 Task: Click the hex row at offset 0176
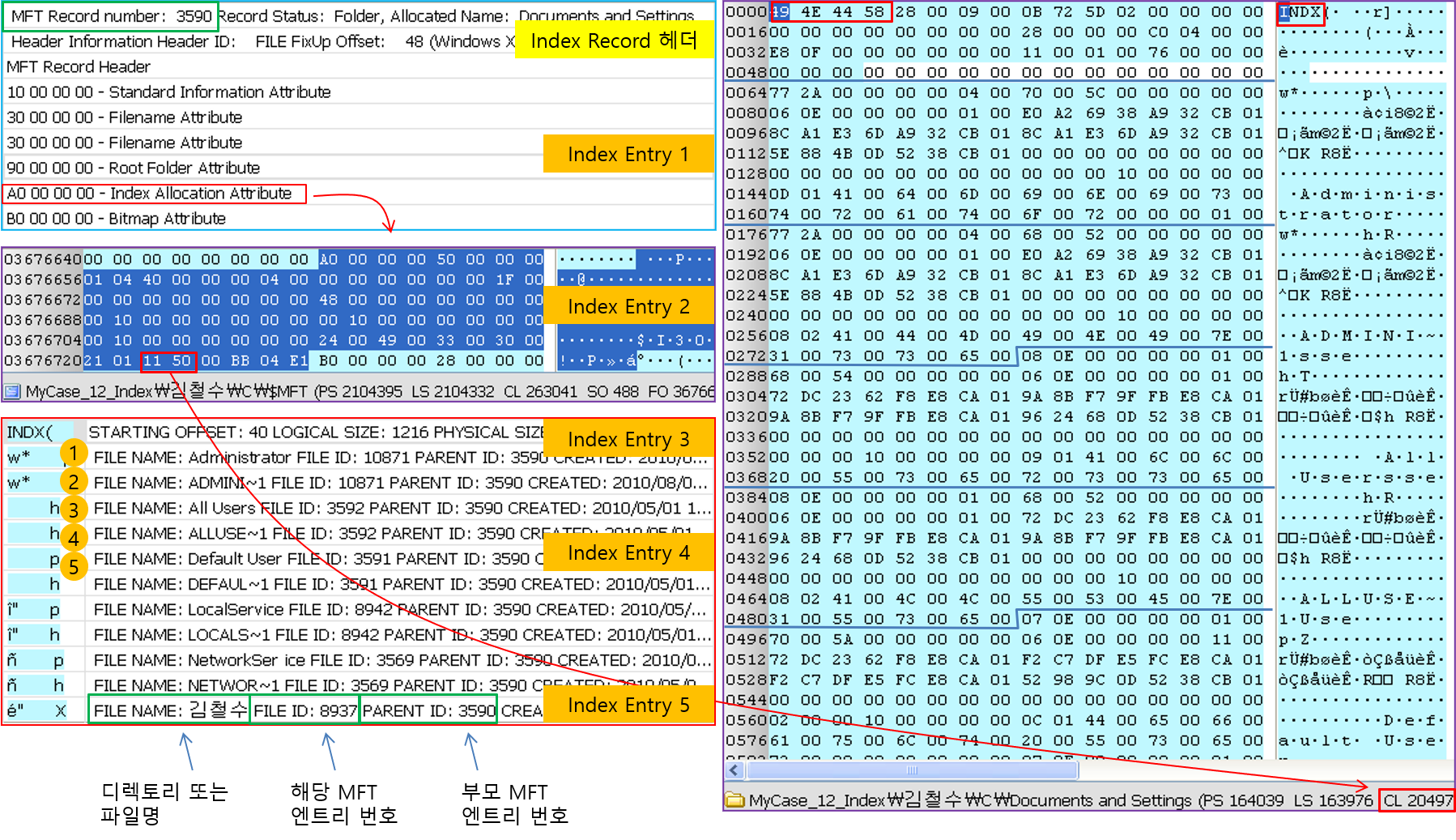click(1084, 235)
